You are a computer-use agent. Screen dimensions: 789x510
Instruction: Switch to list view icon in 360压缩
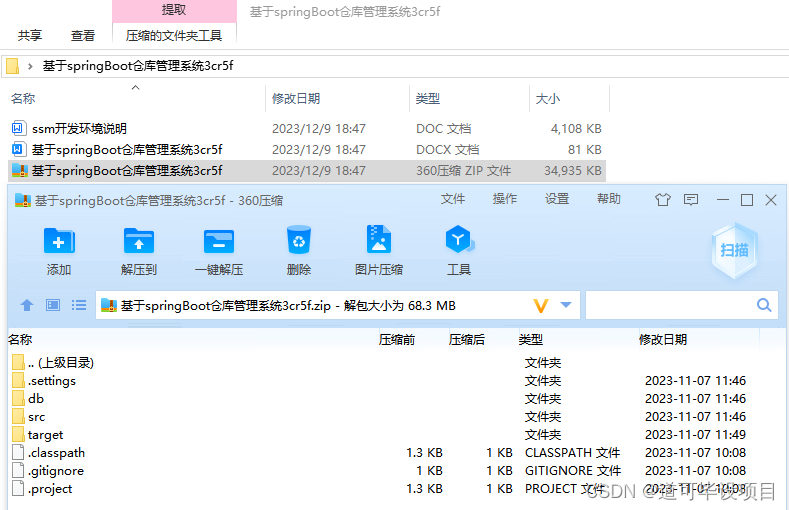tap(78, 305)
